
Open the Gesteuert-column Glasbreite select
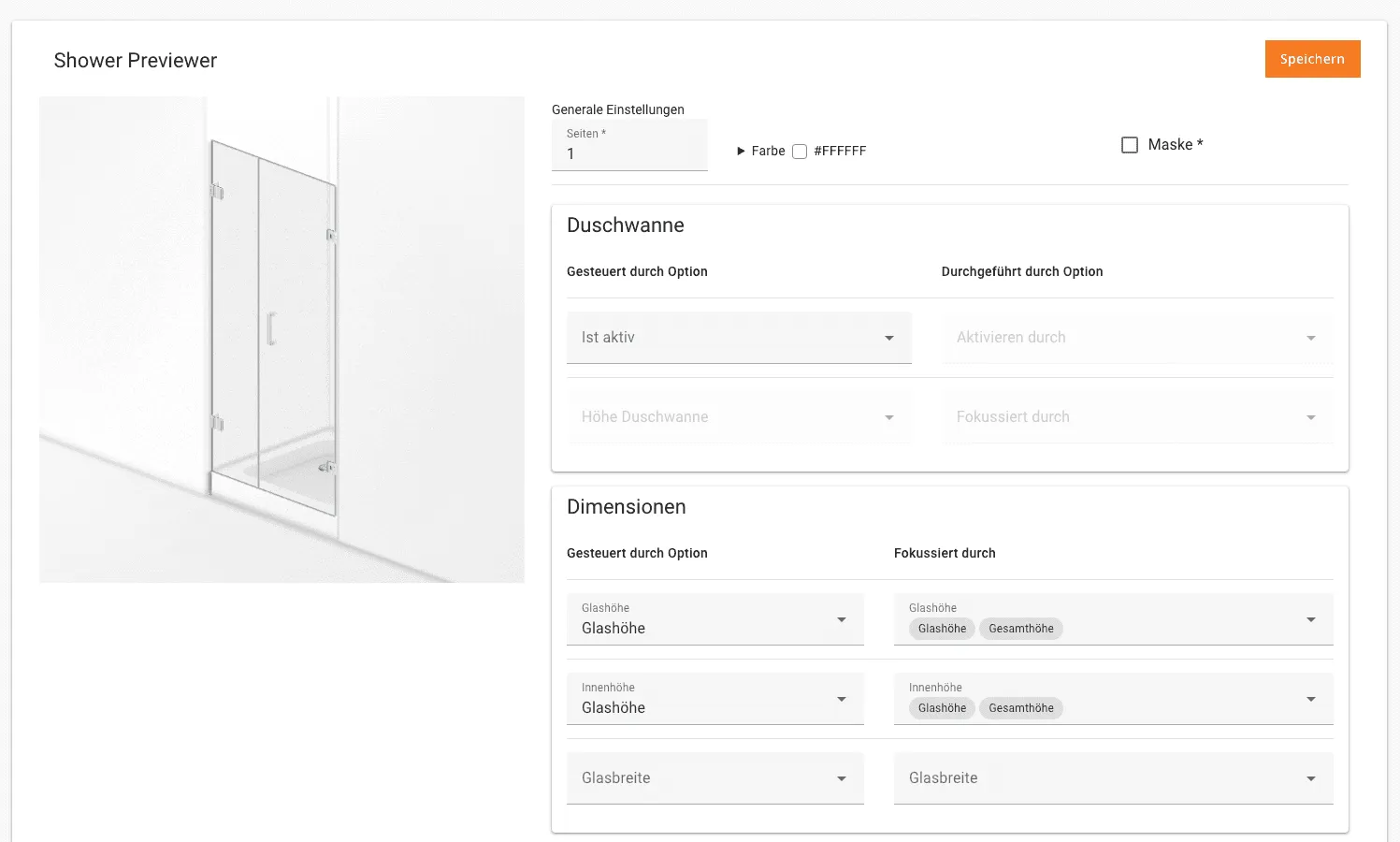(715, 778)
